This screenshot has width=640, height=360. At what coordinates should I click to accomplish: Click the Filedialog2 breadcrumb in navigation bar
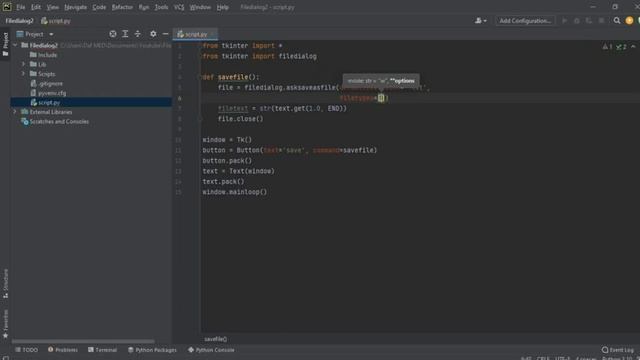[x=19, y=21]
